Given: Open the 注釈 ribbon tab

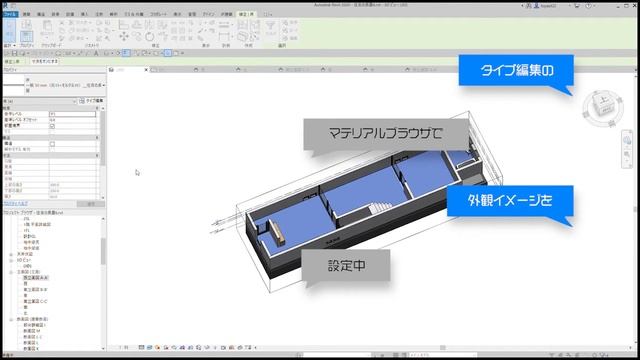Looking at the screenshot, I should pos(99,14).
